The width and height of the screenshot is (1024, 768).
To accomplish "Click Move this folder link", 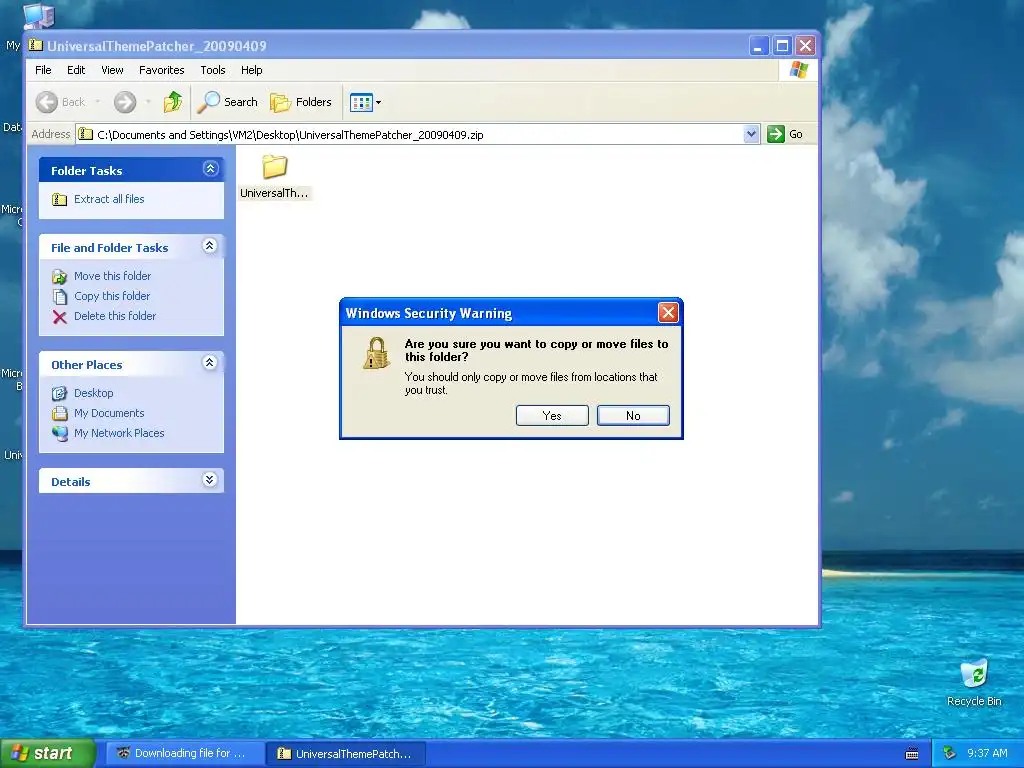I will [112, 276].
